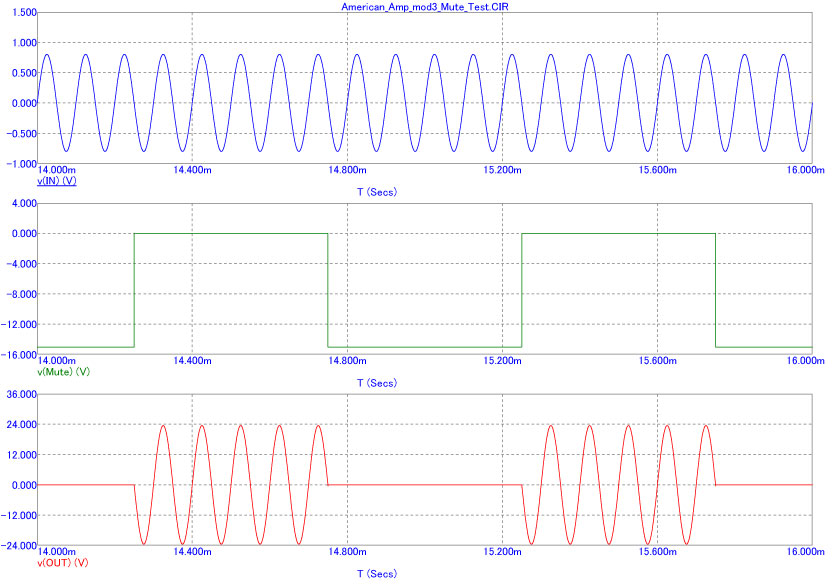Click 15.600m time label in v(IN) plot
Screen dimensions: 833x584
[658, 170]
